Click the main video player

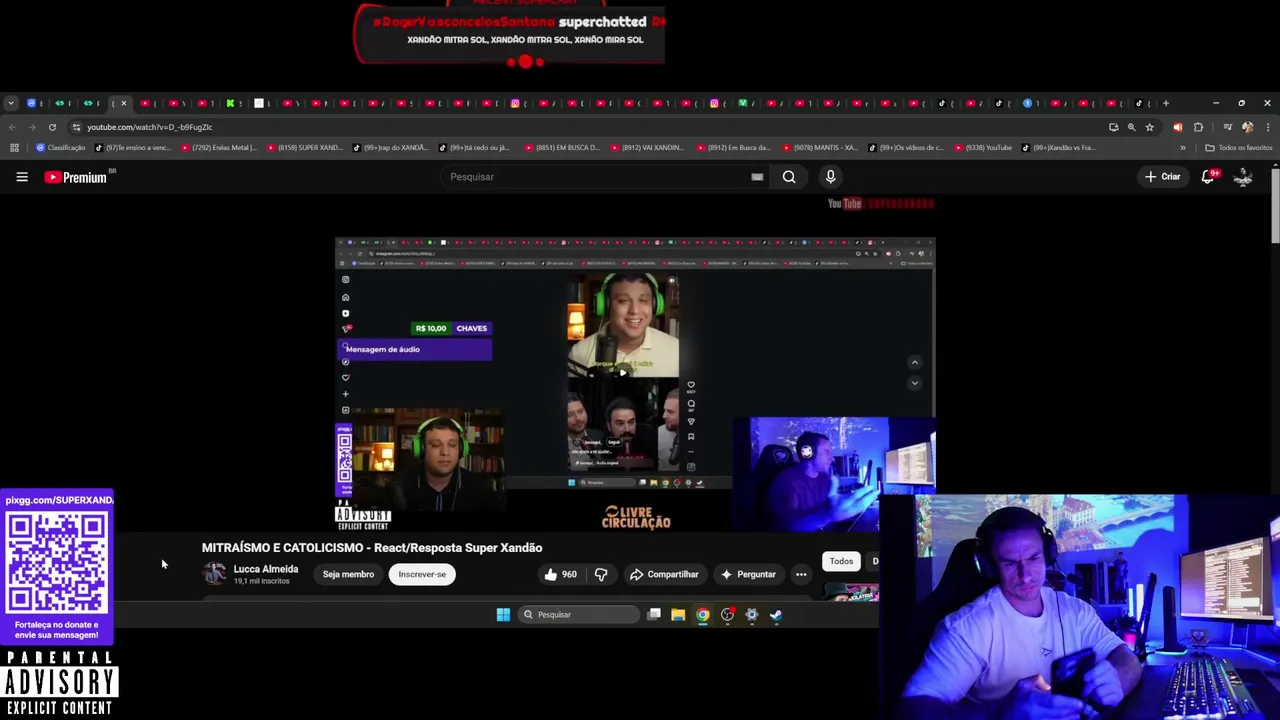pos(635,385)
